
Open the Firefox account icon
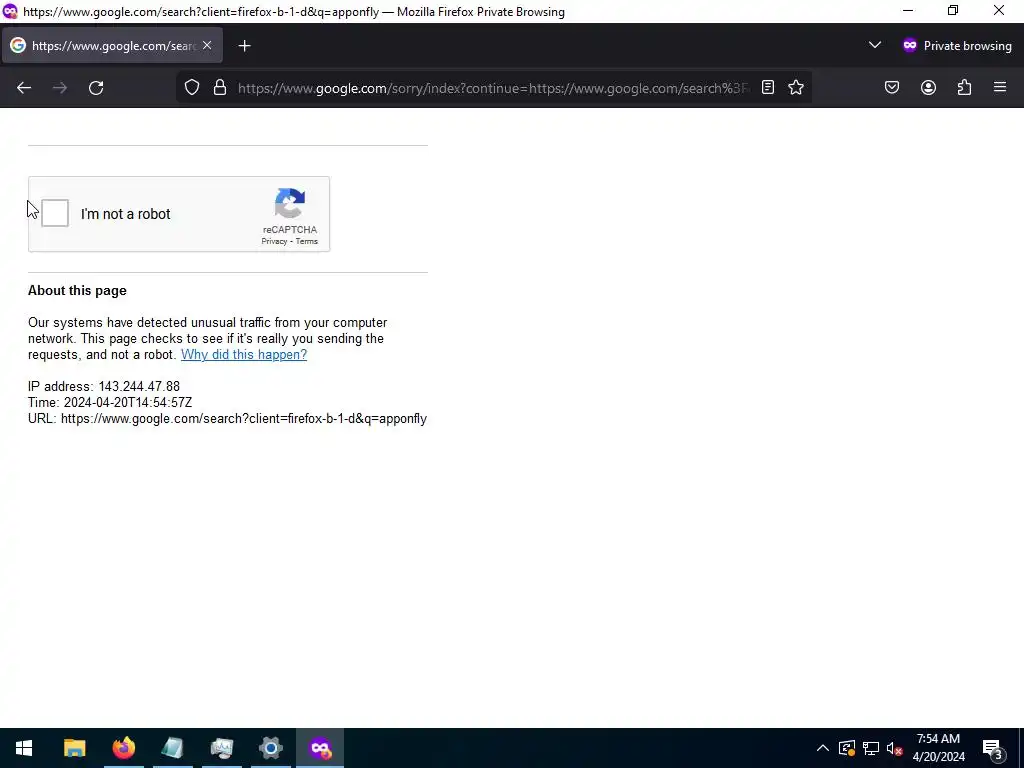[x=928, y=88]
